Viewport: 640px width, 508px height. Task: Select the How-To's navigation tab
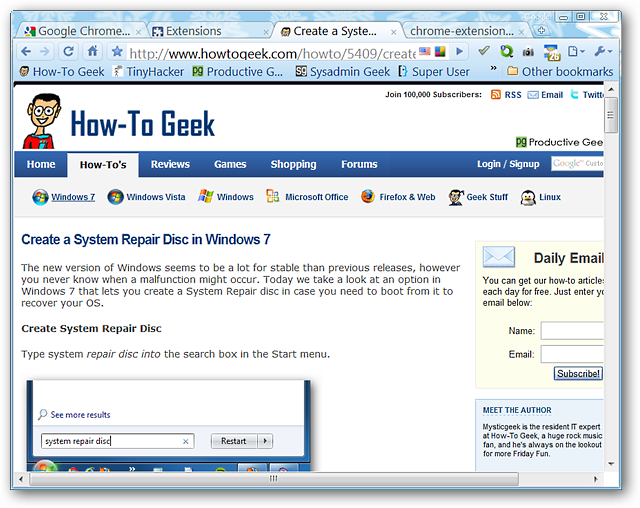103,165
